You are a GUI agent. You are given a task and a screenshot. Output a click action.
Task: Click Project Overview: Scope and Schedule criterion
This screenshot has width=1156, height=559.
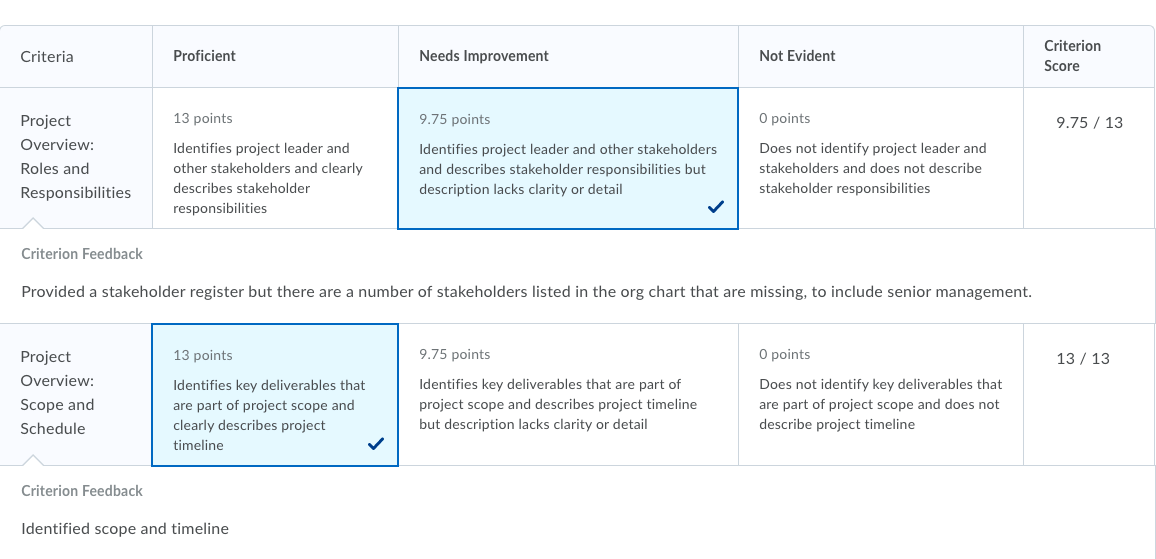[x=58, y=392]
